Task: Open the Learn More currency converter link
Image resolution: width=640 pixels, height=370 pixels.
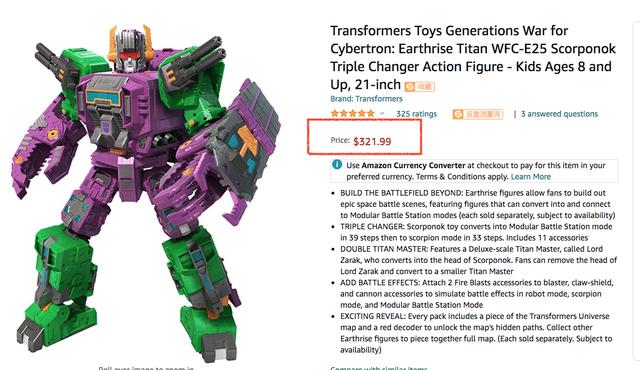Action: coord(531,177)
